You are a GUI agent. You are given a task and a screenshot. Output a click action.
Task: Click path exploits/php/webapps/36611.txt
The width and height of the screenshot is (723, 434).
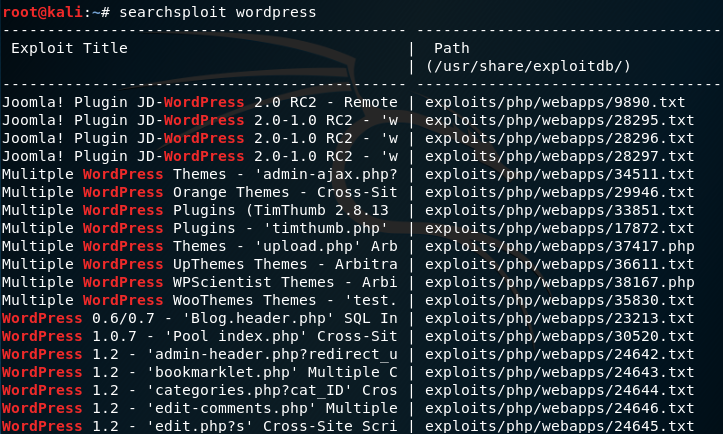[559, 264]
